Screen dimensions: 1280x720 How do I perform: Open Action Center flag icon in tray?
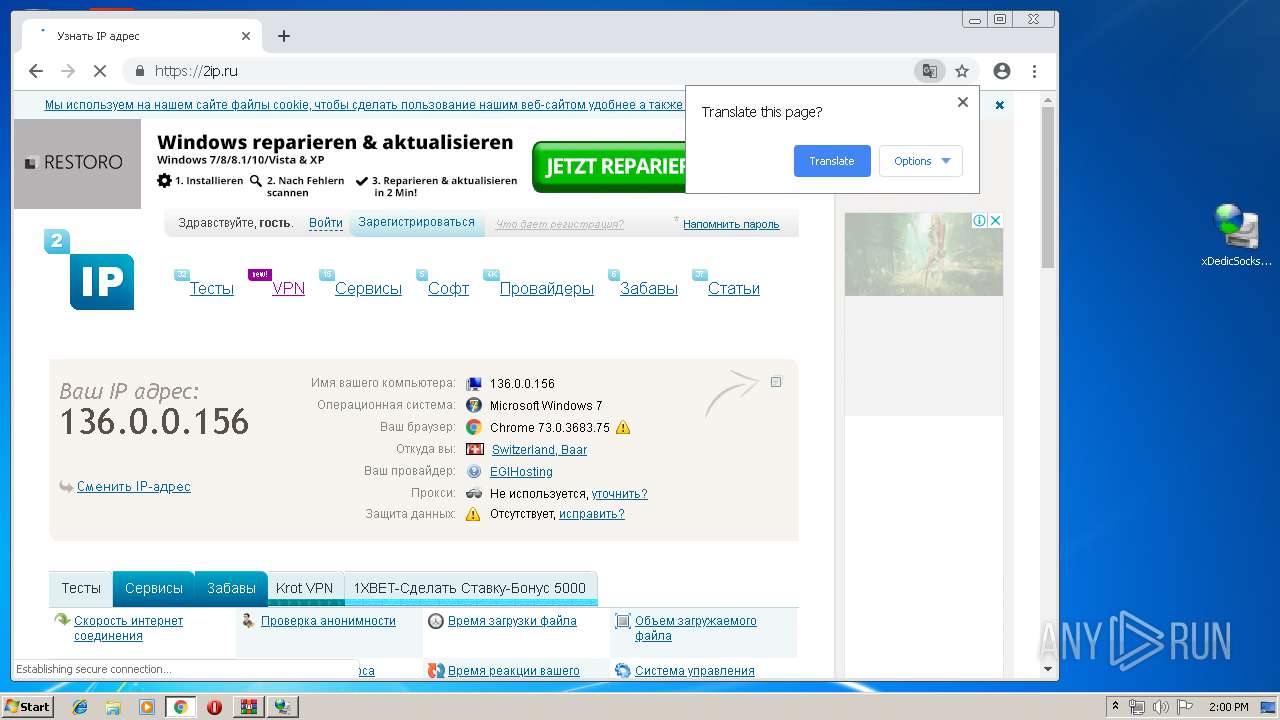tap(1183, 707)
